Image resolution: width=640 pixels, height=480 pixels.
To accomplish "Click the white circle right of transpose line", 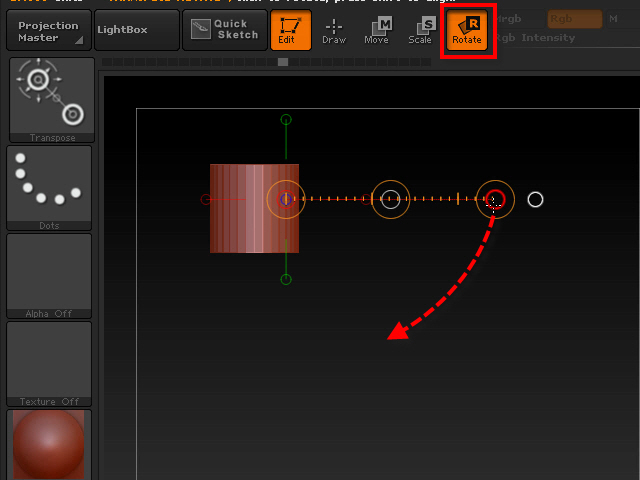I will coord(535,200).
